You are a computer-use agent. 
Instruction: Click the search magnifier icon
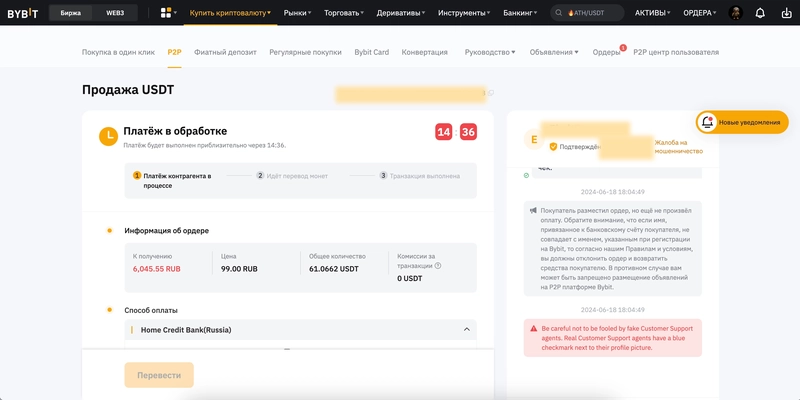tap(559, 13)
